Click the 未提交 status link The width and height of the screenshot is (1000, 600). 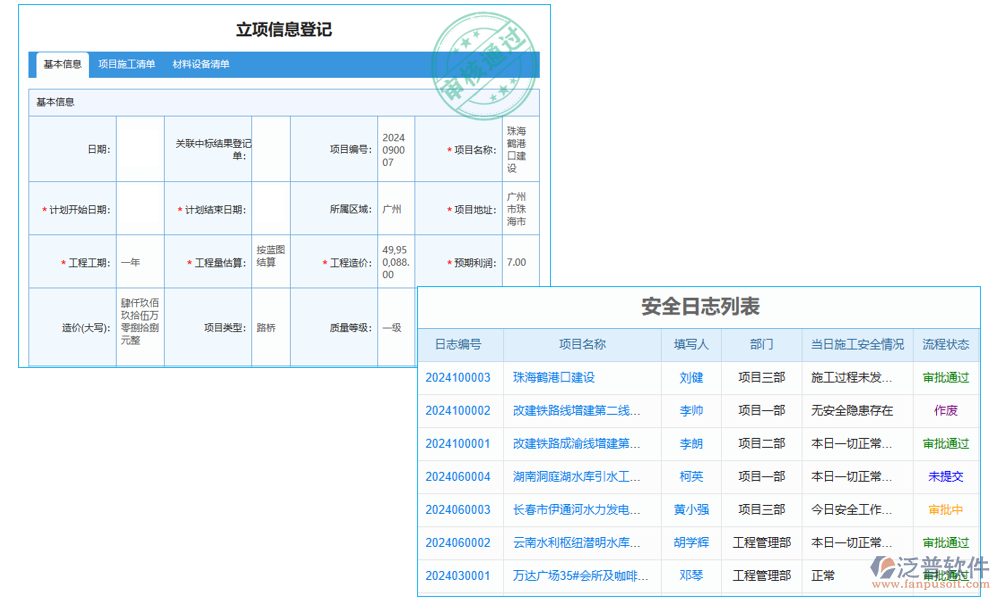pos(946,476)
